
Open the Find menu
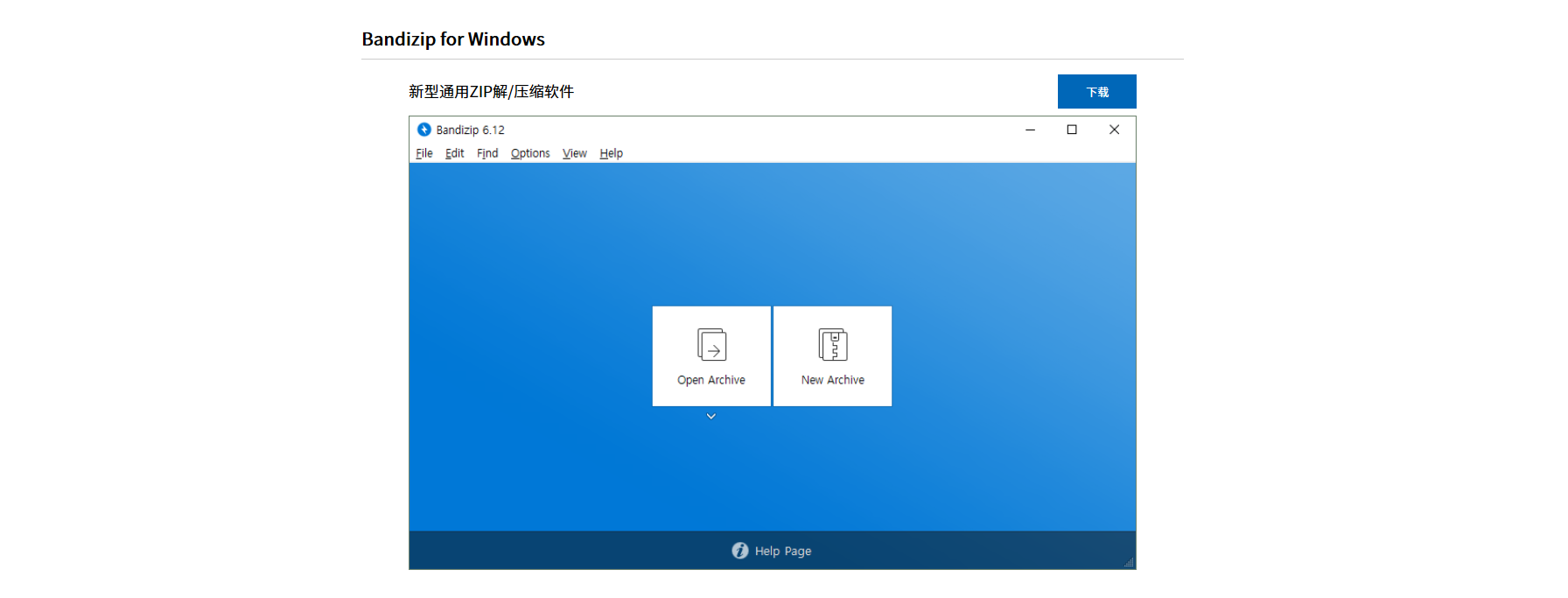tap(487, 153)
